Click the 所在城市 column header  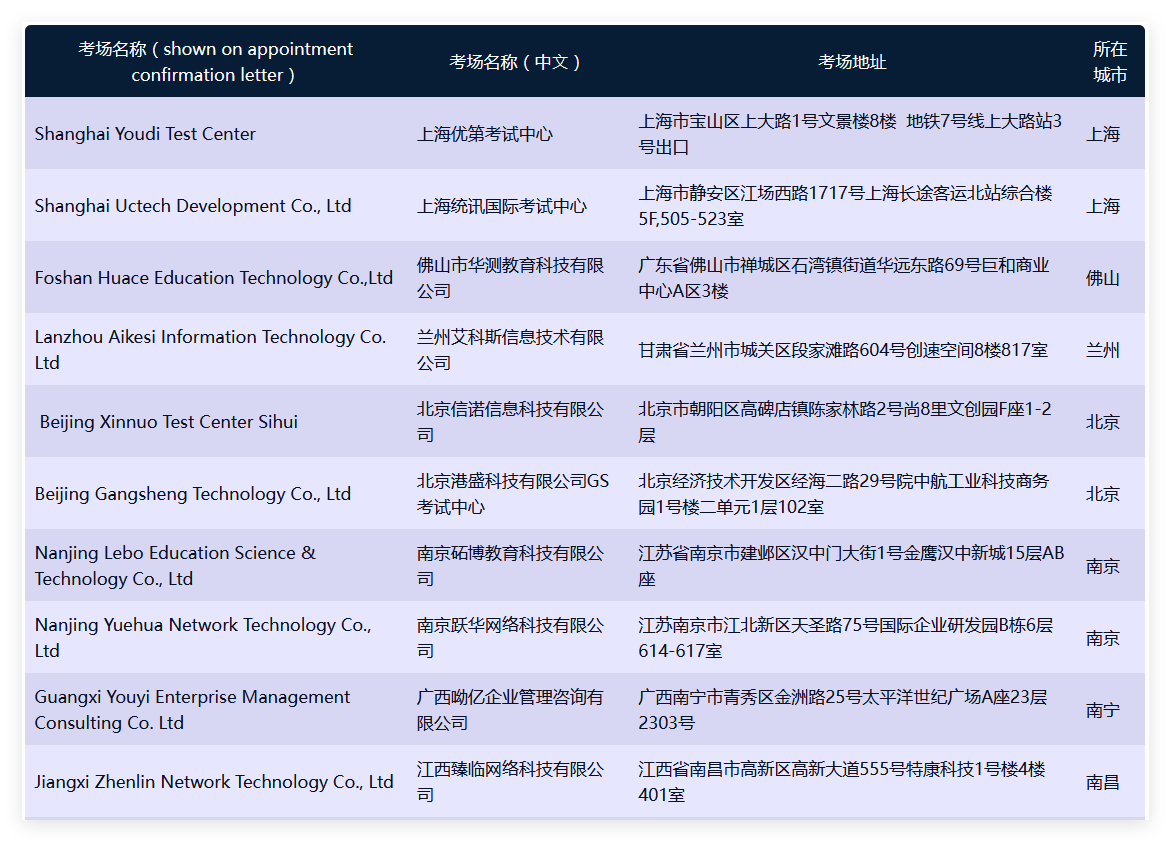[1110, 61]
